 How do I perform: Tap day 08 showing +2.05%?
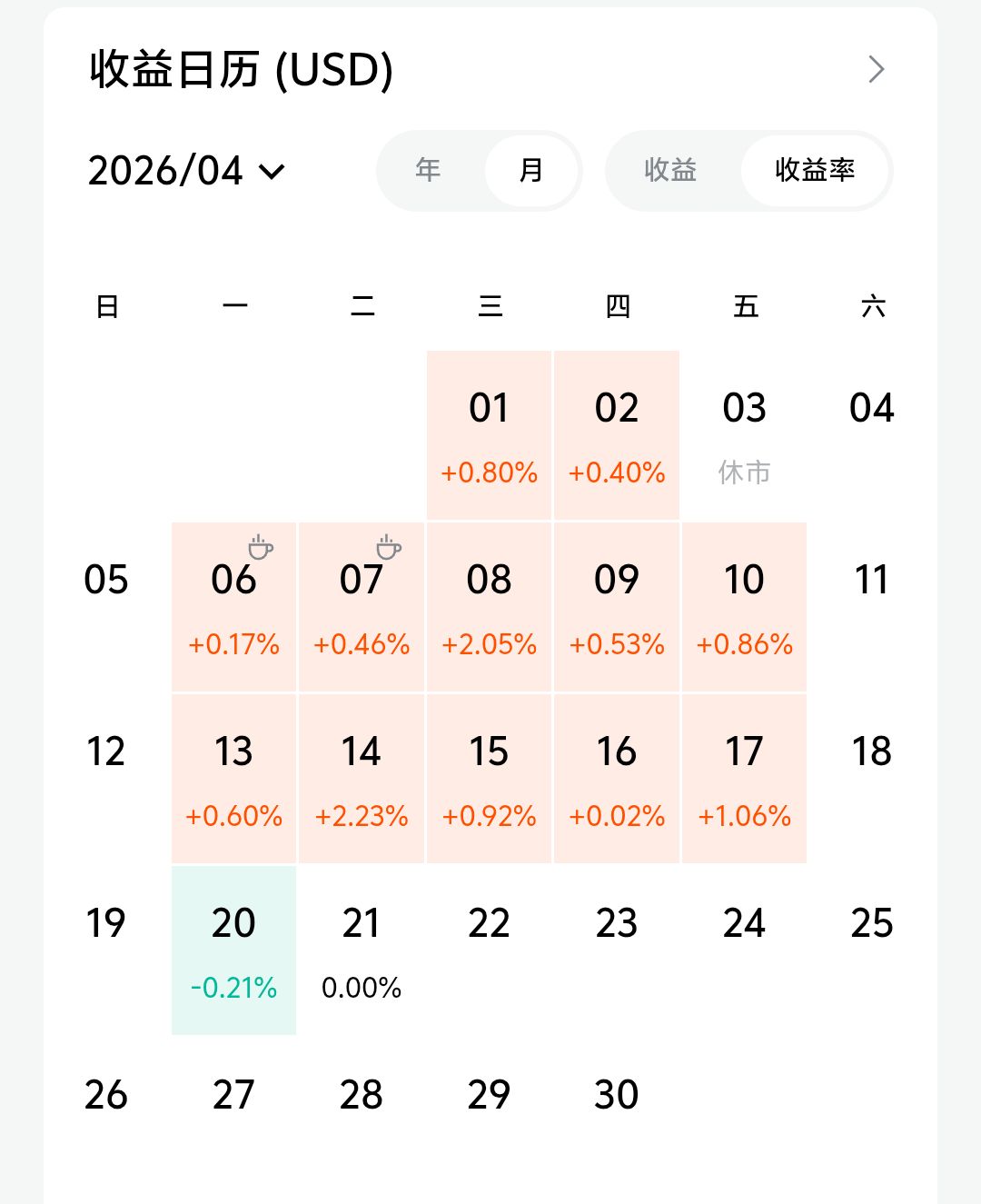point(489,606)
